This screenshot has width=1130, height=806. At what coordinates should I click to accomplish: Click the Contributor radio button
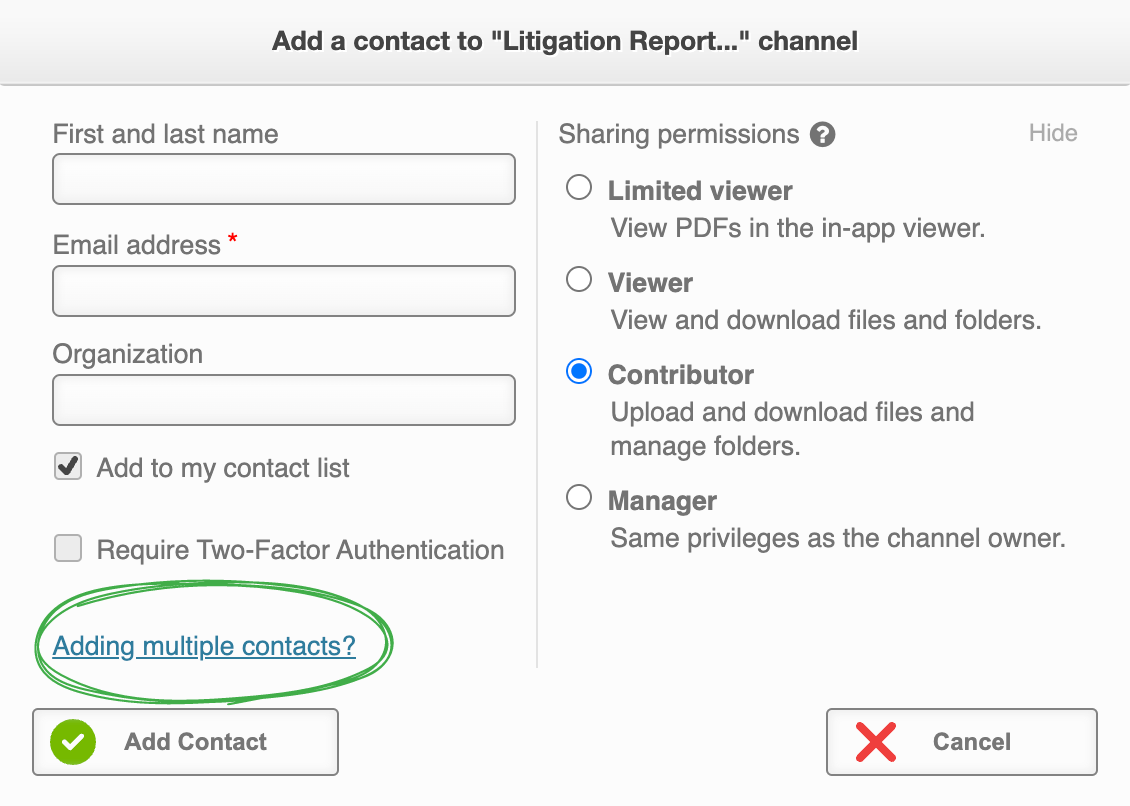pyautogui.click(x=578, y=371)
